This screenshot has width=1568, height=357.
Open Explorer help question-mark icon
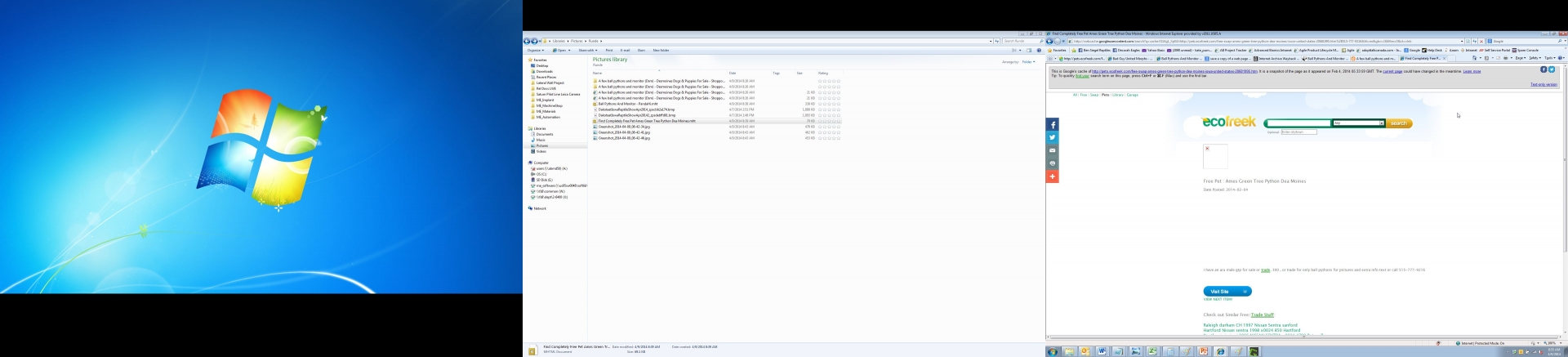[x=1039, y=50]
